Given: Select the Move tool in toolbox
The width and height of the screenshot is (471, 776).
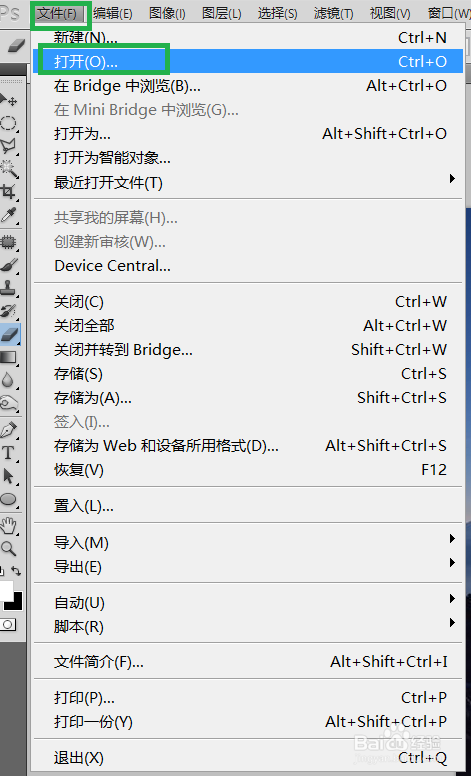Looking at the screenshot, I should [x=8, y=99].
